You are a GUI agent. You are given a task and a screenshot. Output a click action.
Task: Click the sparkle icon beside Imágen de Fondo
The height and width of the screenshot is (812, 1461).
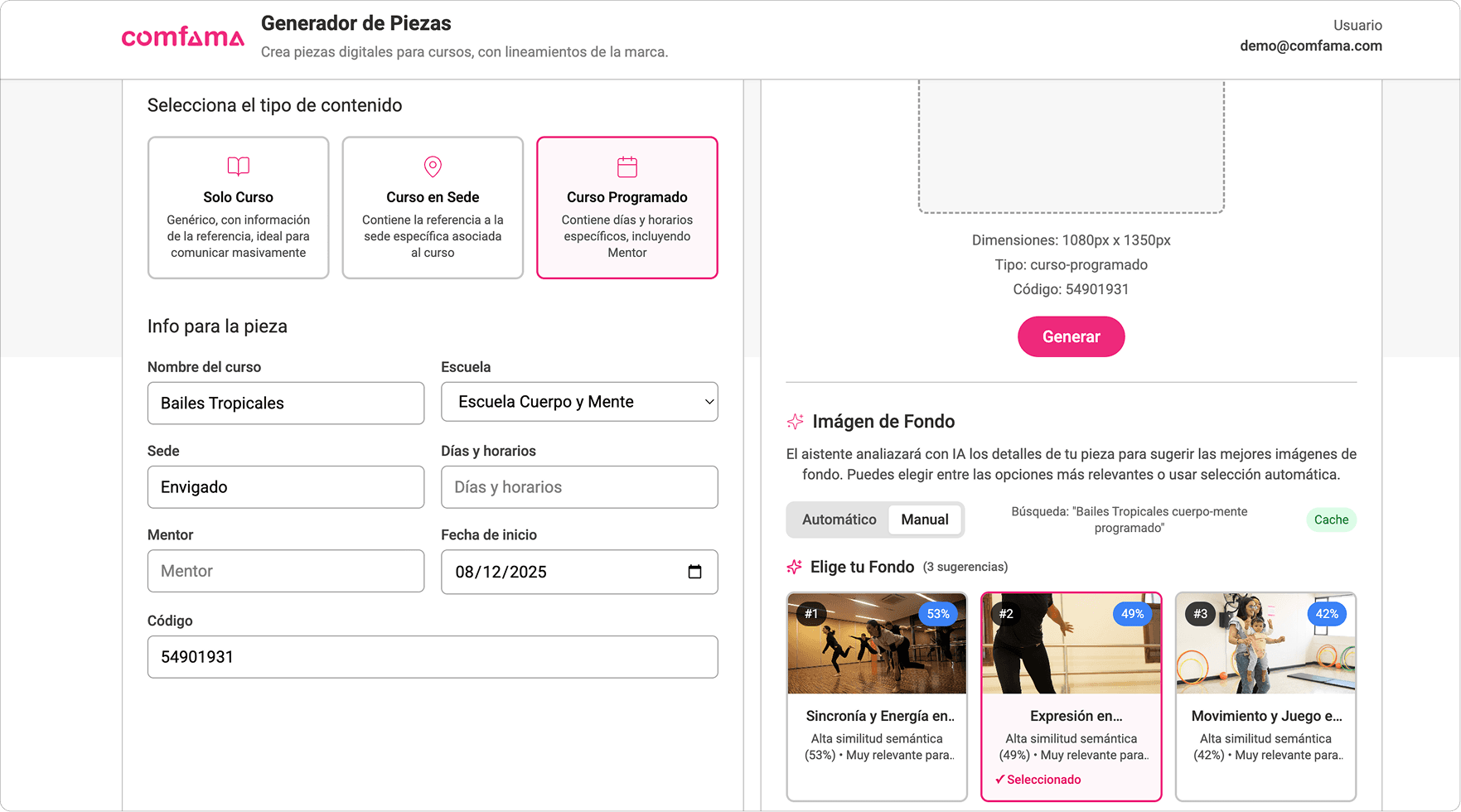796,422
